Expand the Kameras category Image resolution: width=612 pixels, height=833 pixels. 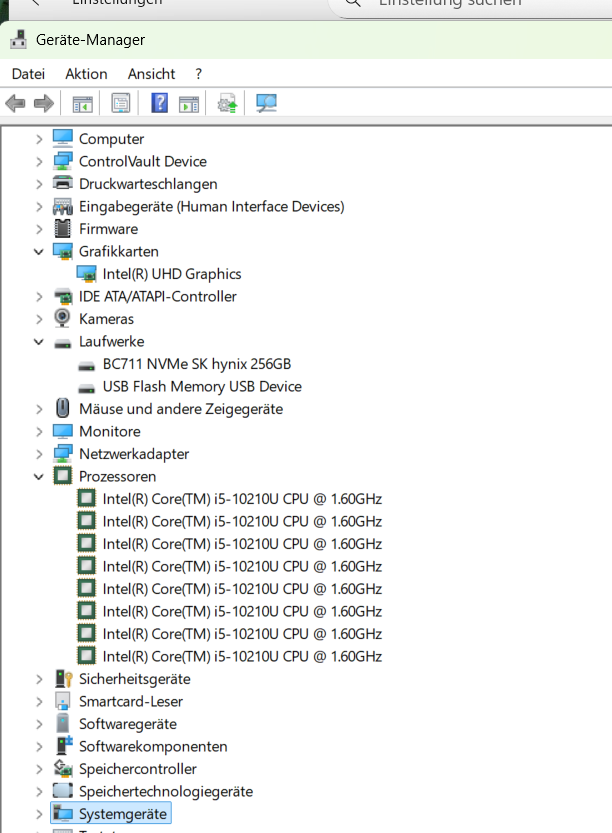pyautogui.click(x=39, y=319)
